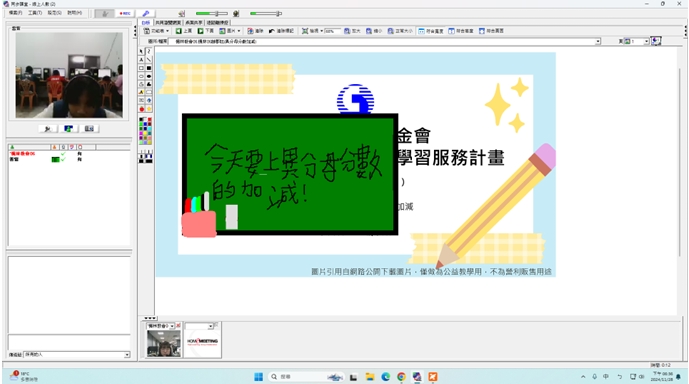Image resolution: width=689 pixels, height=384 pixels.
Task: Click the normal size (正常大小) button
Action: coord(400,31)
